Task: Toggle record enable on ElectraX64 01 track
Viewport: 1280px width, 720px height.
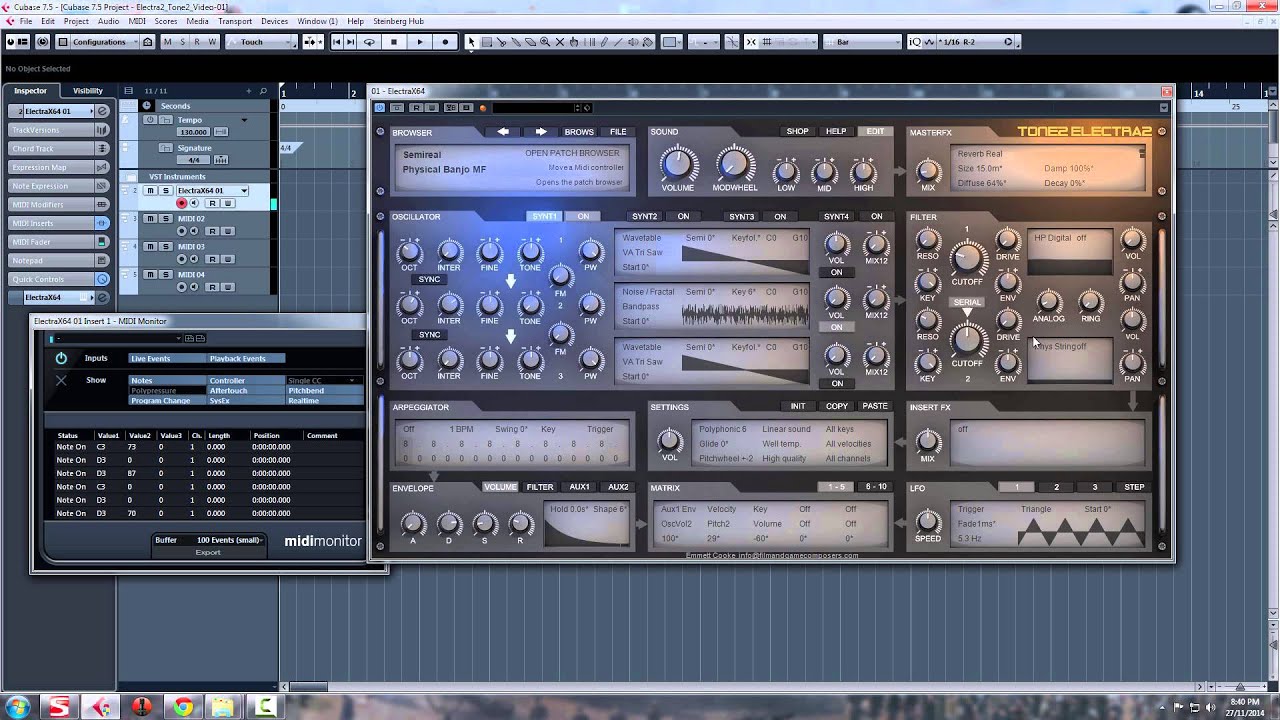Action: pos(182,203)
